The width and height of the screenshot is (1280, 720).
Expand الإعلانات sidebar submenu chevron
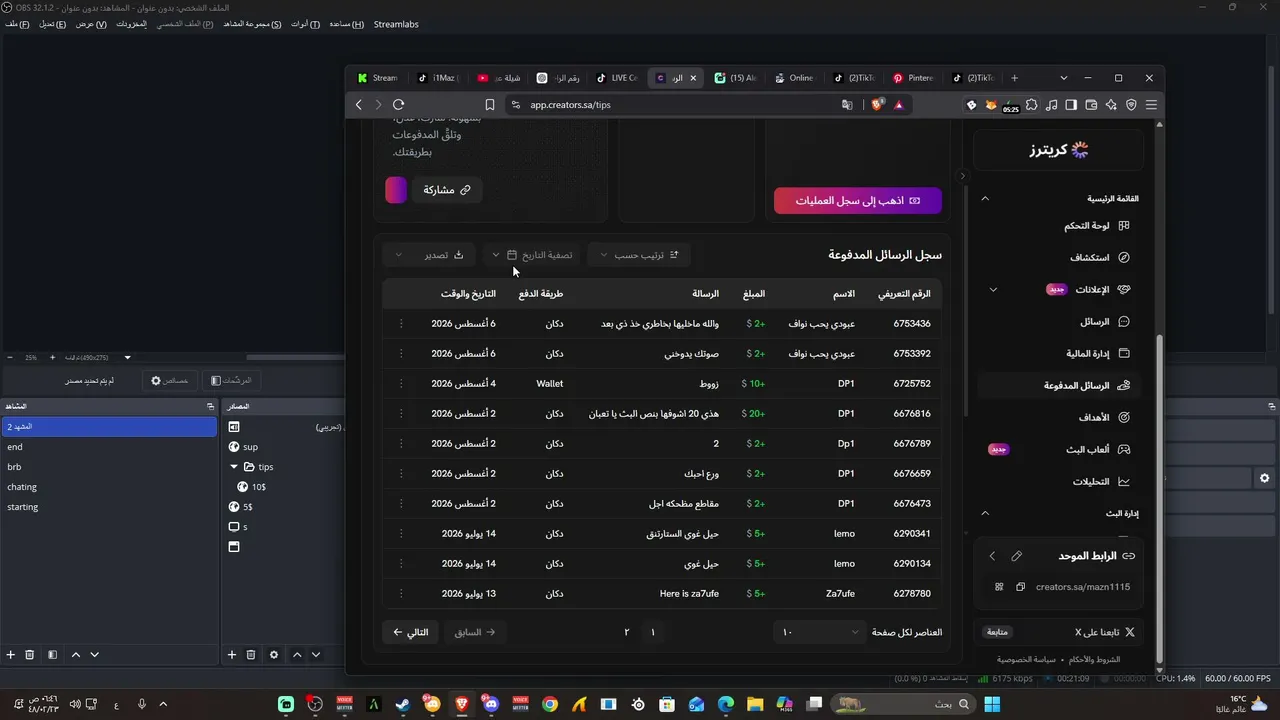pos(993,290)
